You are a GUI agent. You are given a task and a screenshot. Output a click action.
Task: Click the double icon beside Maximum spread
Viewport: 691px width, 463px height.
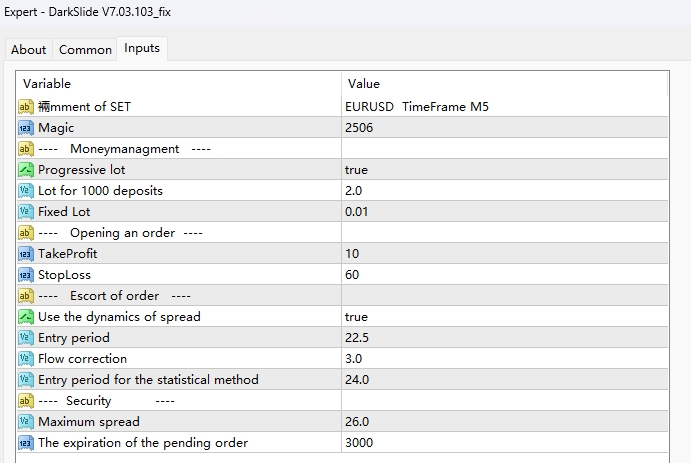point(26,422)
